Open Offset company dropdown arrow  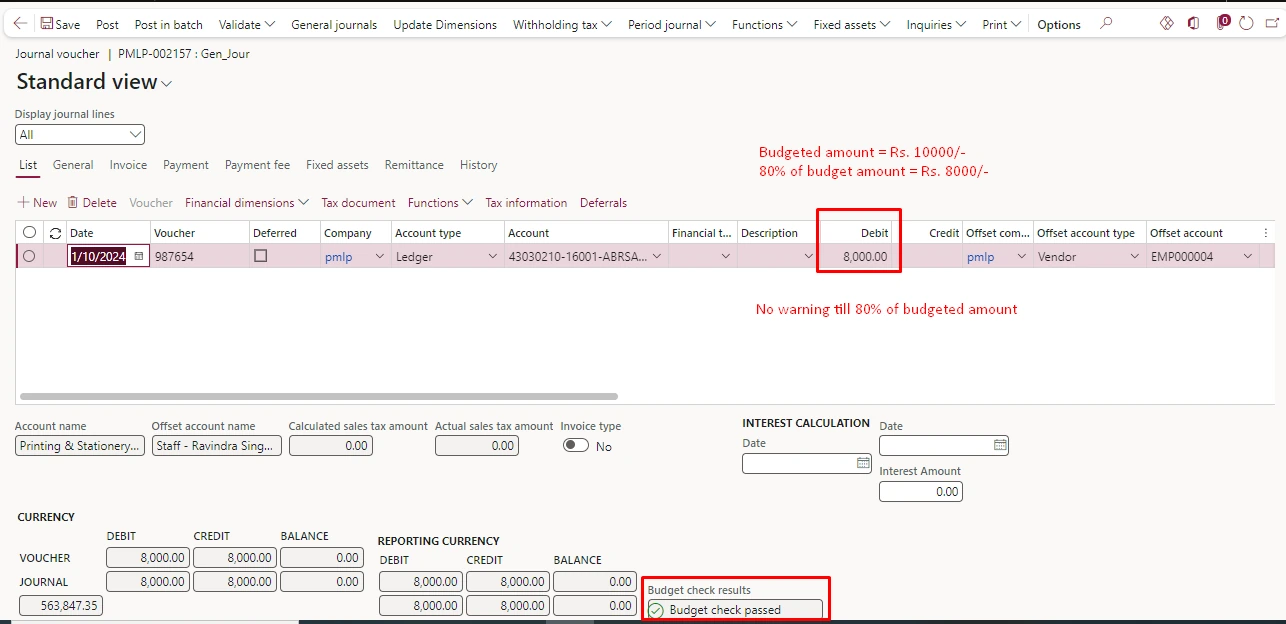[1021, 257]
